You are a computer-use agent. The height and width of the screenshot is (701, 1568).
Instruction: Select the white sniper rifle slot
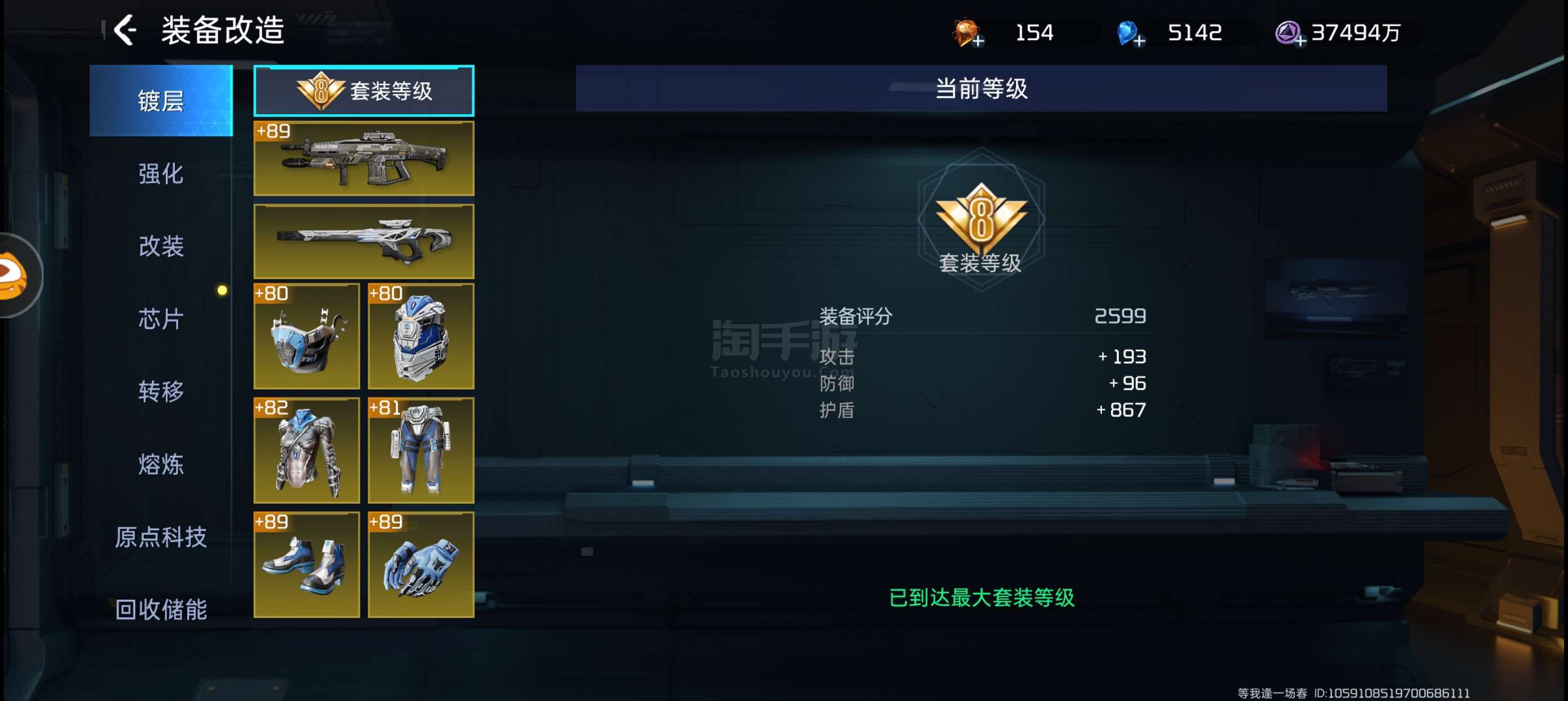[363, 241]
